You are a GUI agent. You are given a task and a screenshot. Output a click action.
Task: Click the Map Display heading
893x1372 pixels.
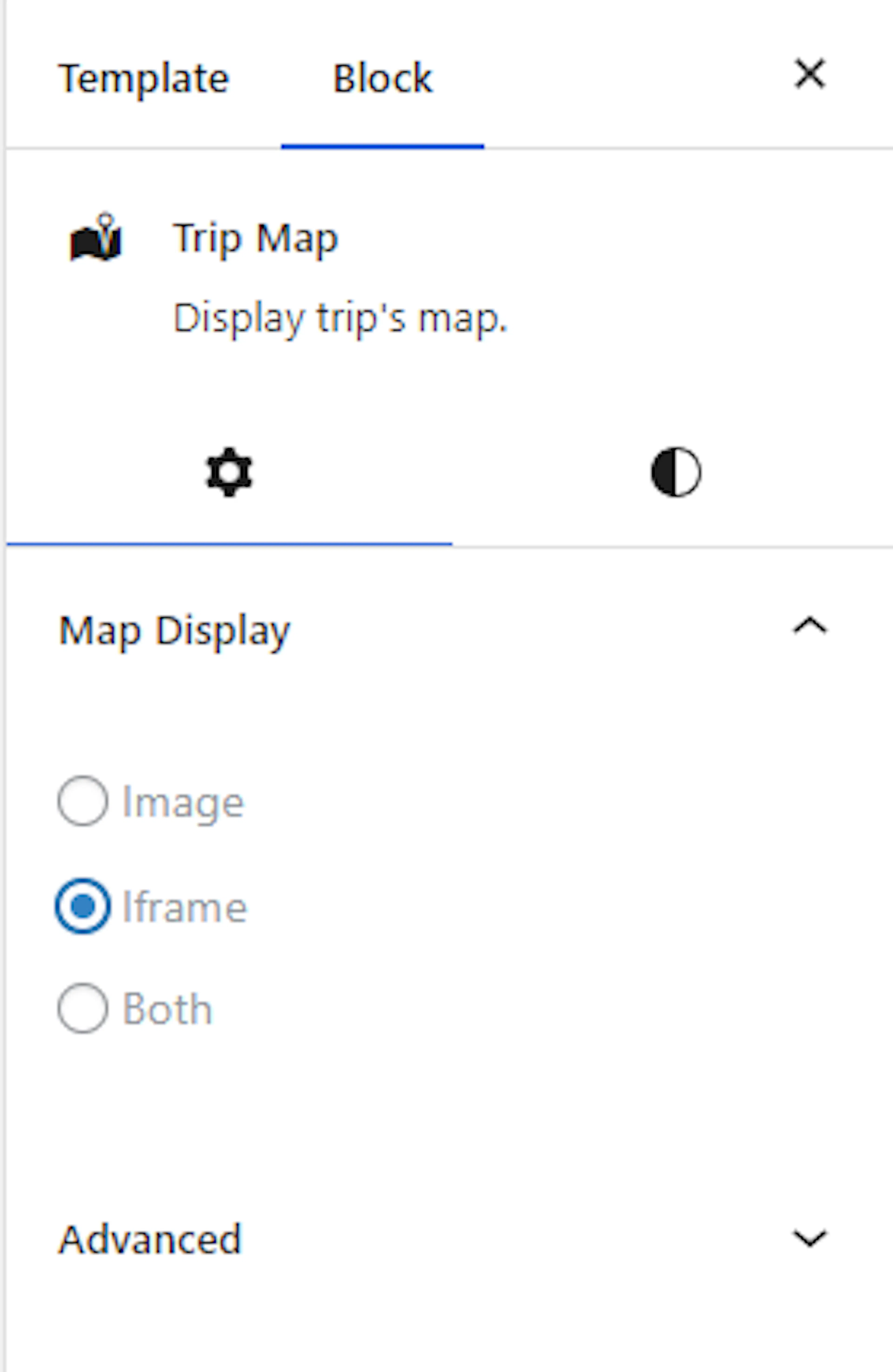coord(175,631)
